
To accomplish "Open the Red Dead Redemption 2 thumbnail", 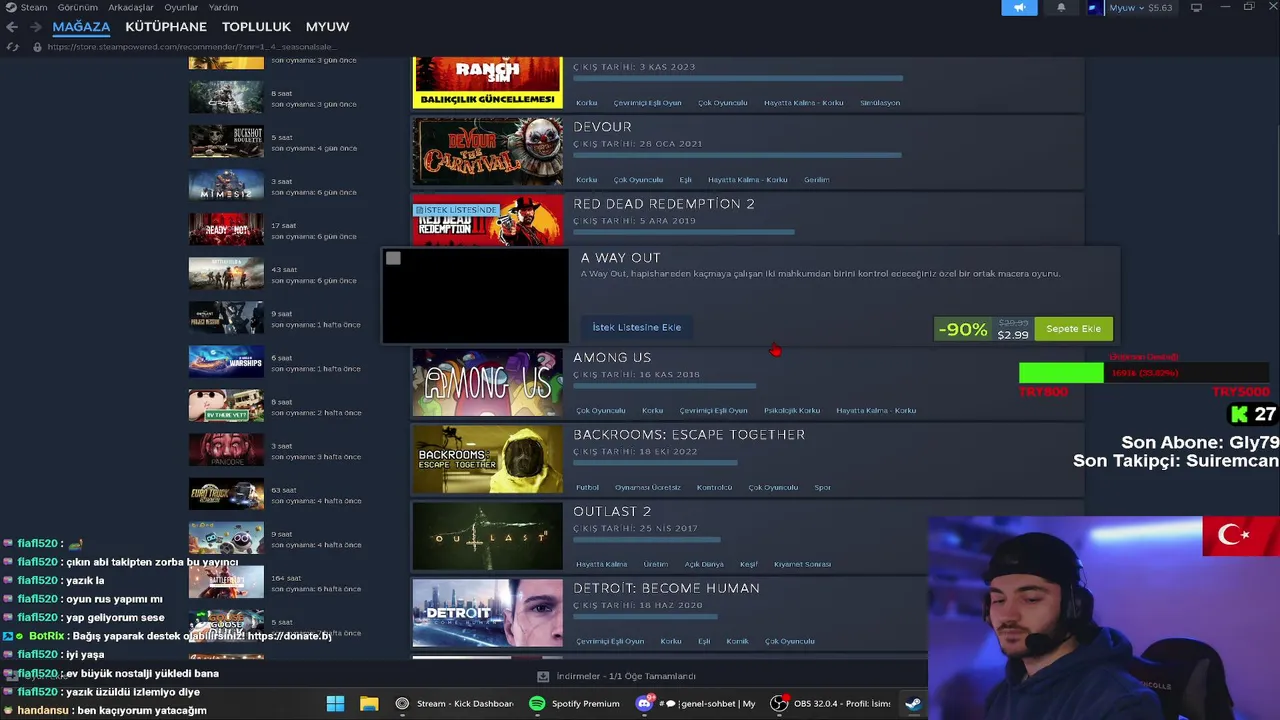I will (x=488, y=220).
